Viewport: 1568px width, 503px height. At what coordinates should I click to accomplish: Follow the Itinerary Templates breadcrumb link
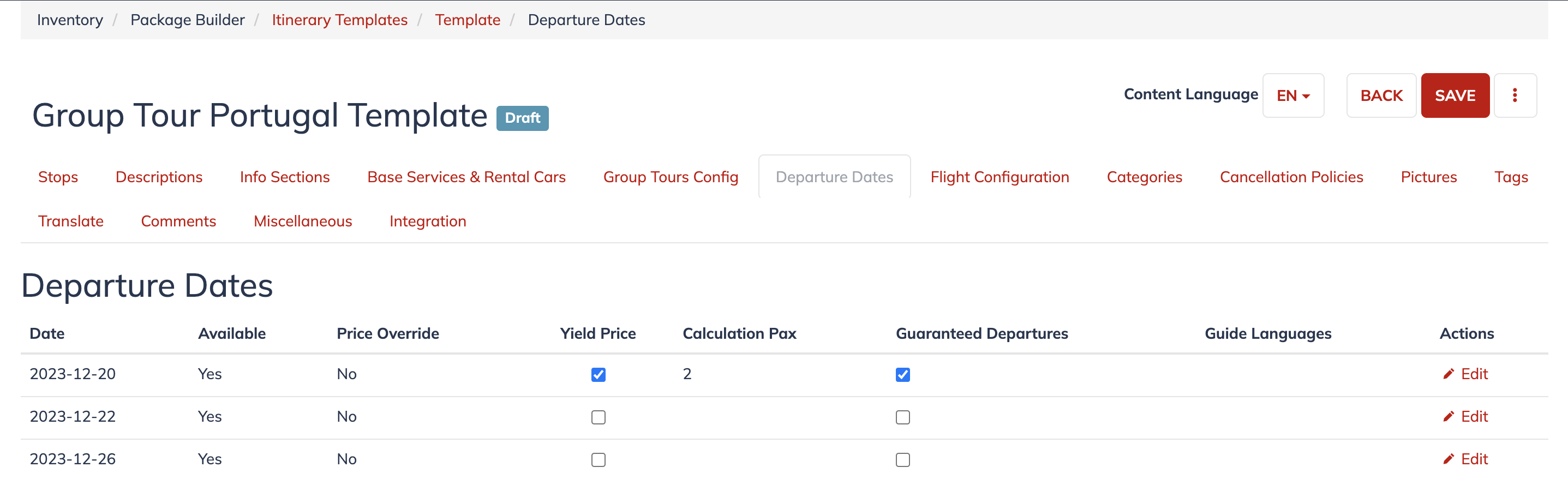click(340, 20)
